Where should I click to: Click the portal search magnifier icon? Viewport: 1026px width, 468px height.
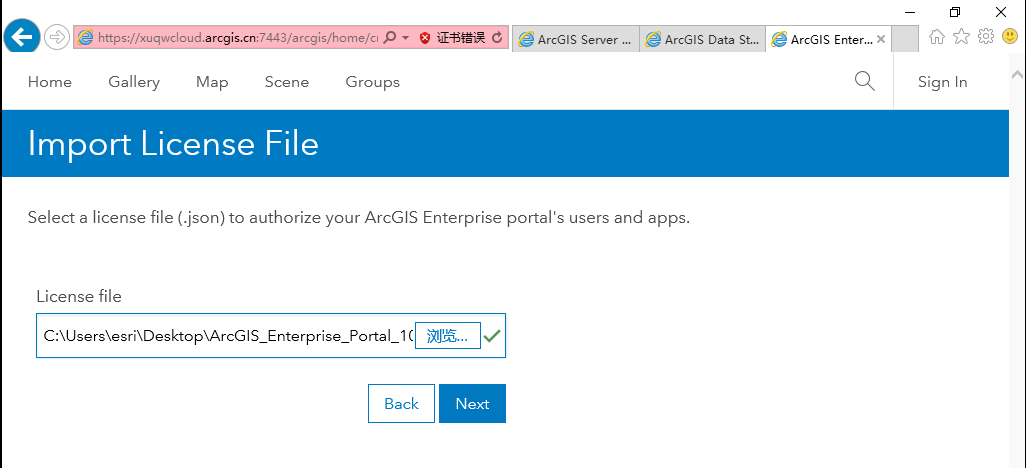pyautogui.click(x=864, y=81)
